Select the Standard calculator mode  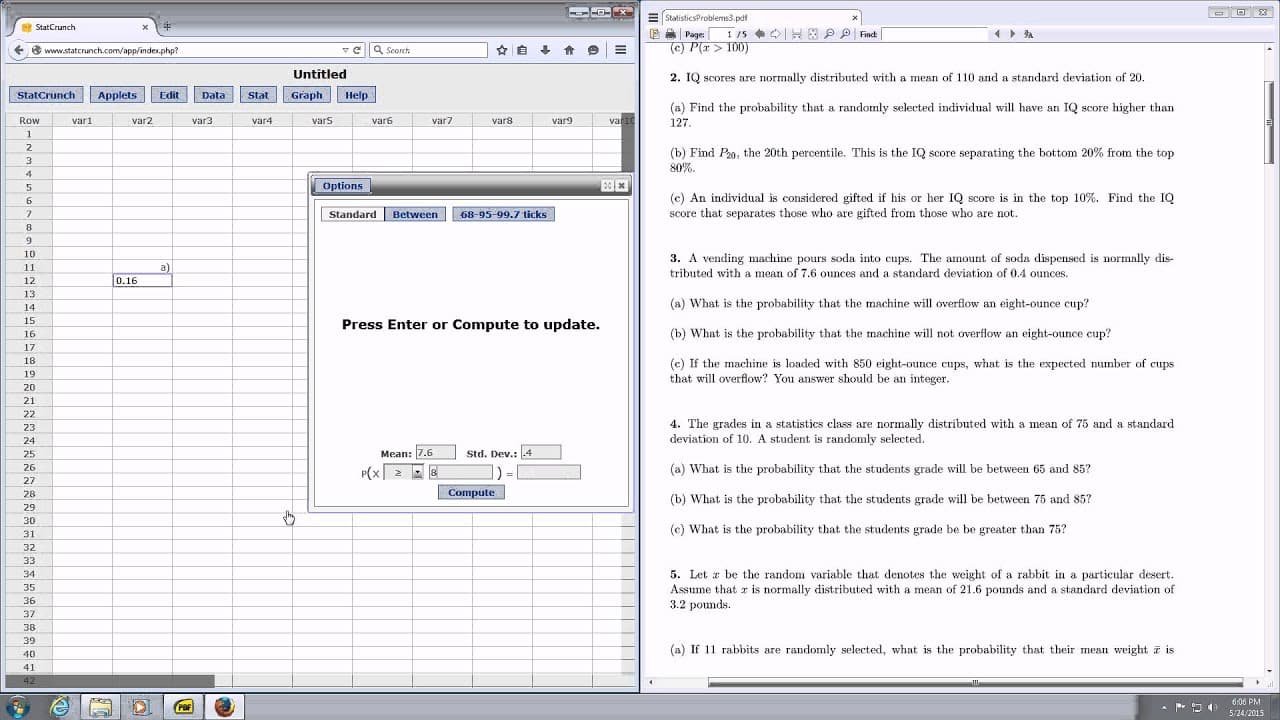pyautogui.click(x=353, y=214)
